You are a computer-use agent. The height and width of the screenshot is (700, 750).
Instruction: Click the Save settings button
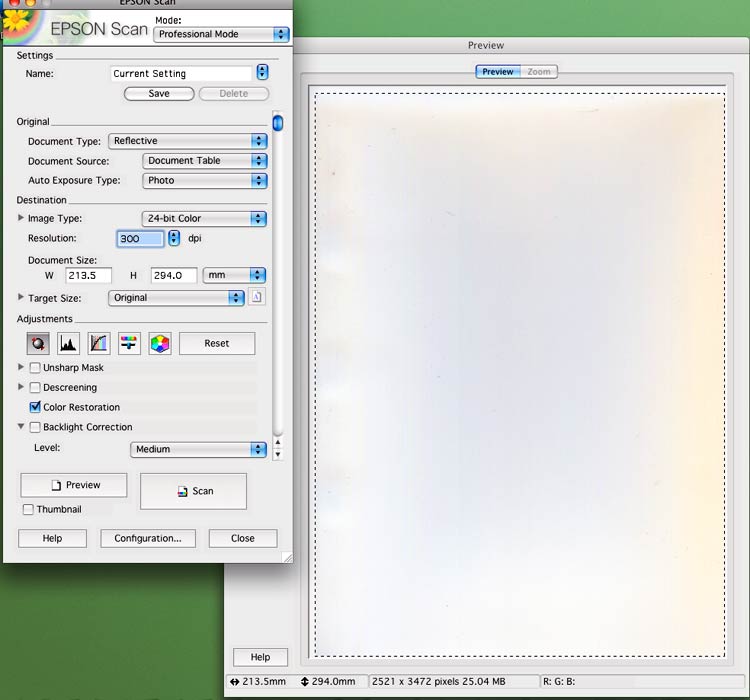pos(159,94)
